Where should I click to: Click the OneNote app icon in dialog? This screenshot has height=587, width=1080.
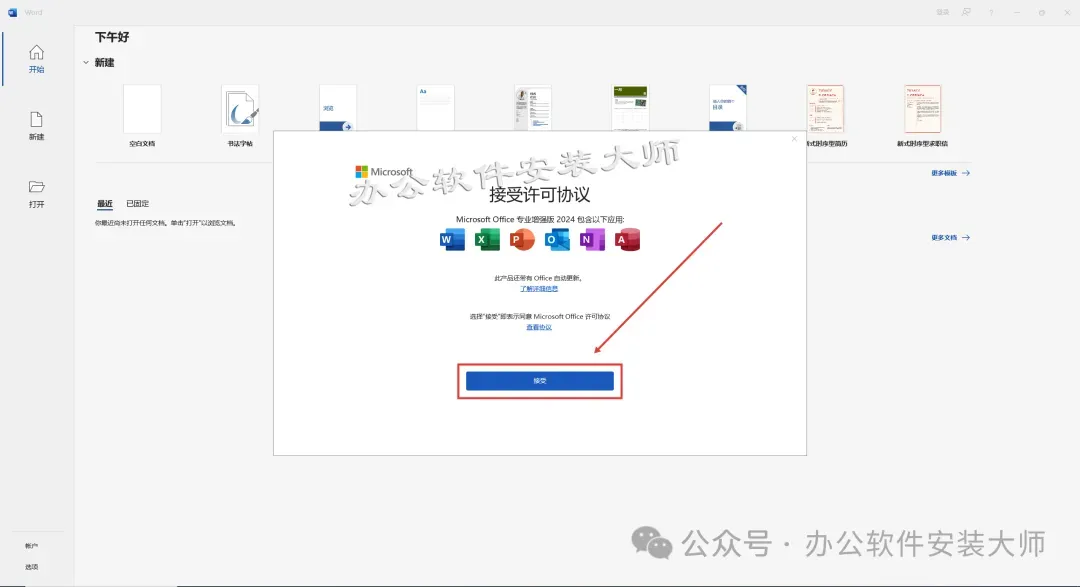[592, 240]
